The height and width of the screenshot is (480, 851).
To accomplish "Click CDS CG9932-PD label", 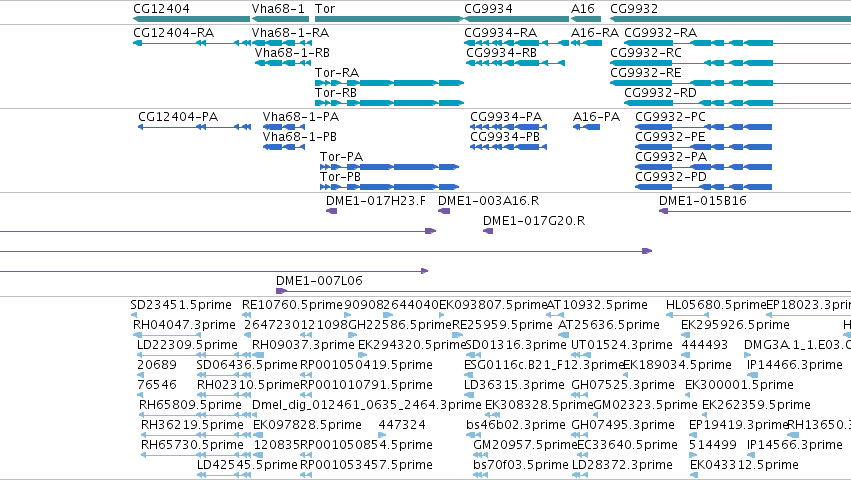I will click(671, 177).
